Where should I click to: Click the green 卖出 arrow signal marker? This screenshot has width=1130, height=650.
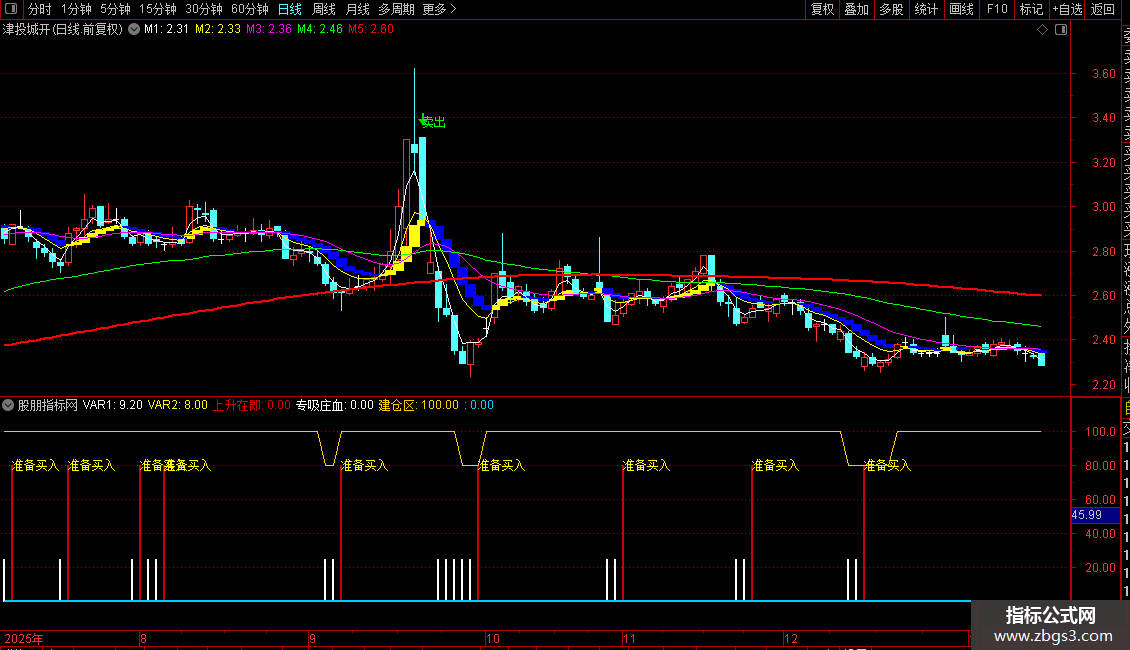(x=423, y=120)
